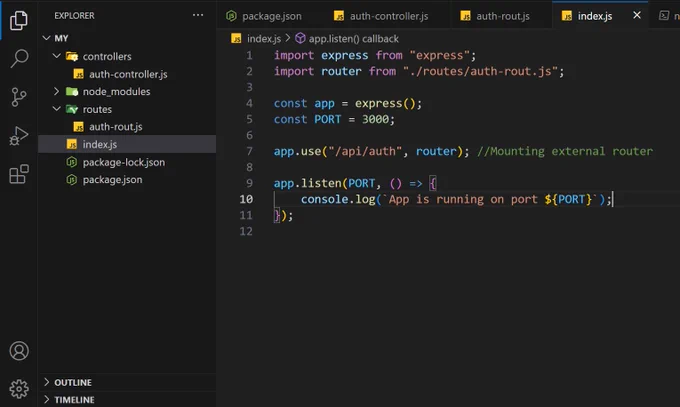Click index.js breadcrumb item

tap(264, 39)
